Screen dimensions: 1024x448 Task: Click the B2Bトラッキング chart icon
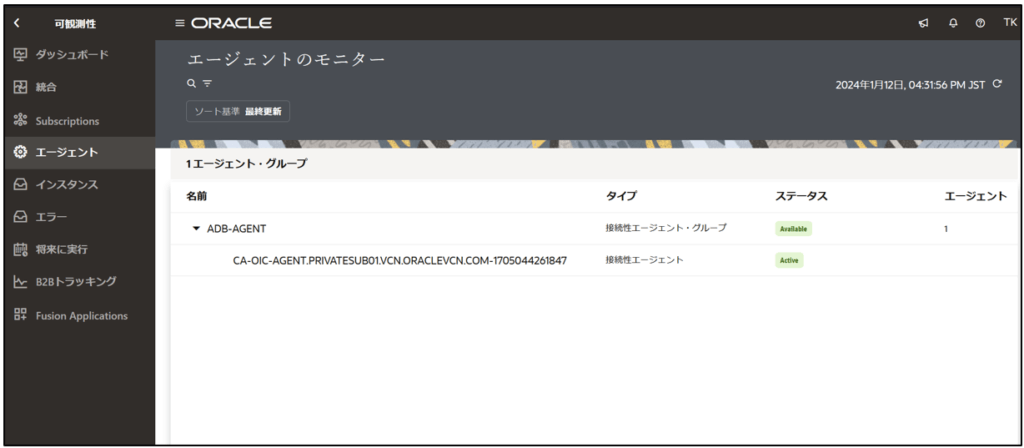click(20, 281)
